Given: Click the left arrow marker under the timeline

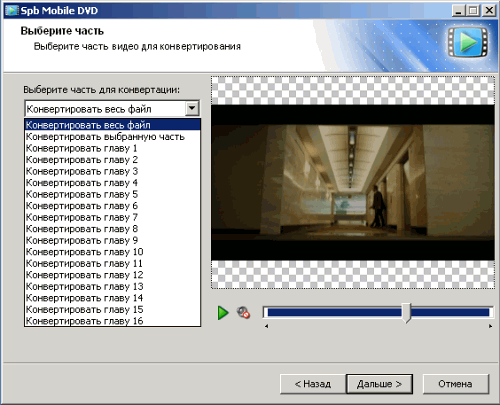Looking at the screenshot, I should [266, 326].
